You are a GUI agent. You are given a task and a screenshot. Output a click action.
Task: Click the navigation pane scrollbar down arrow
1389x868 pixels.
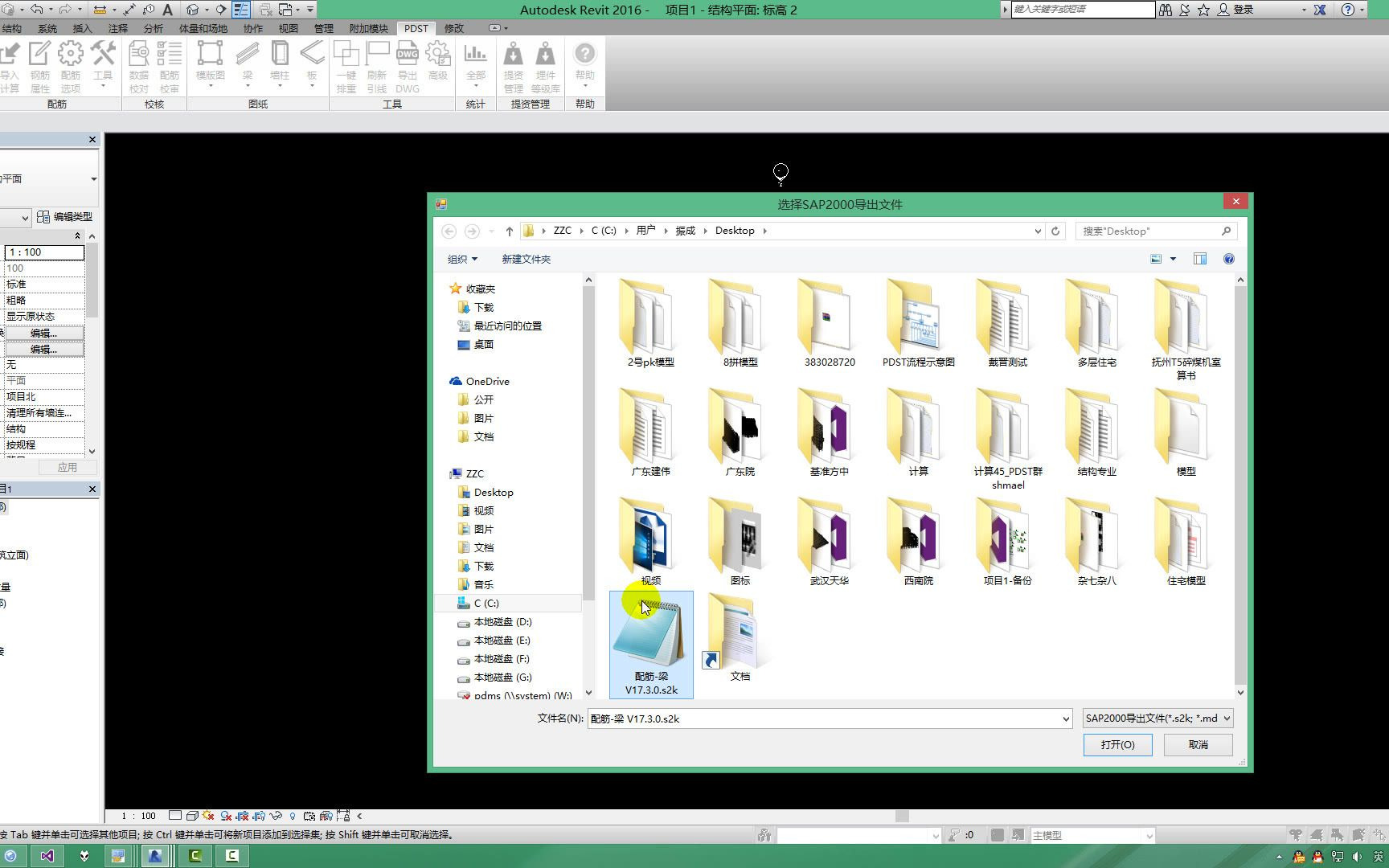coord(588,693)
